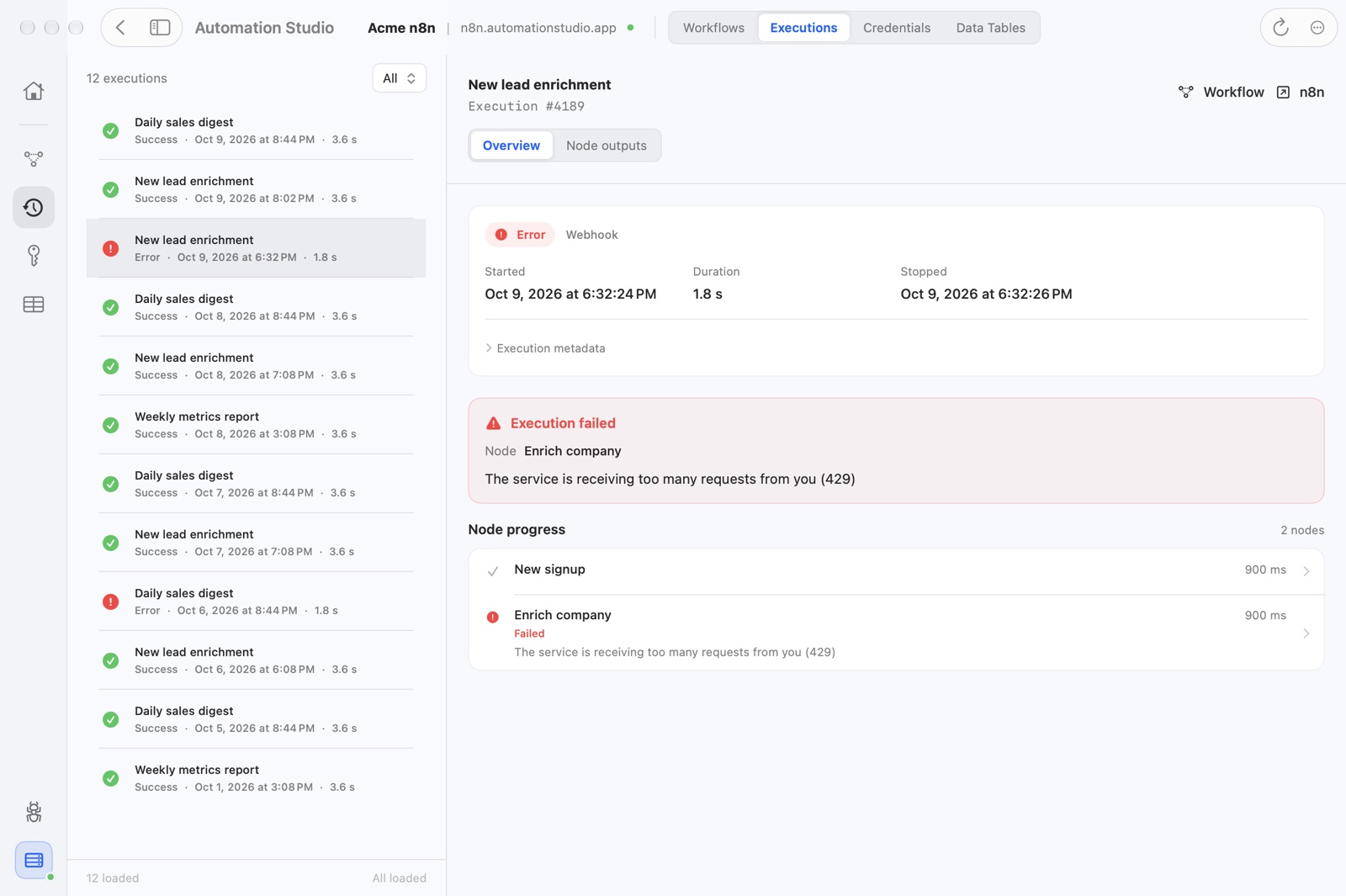1346x896 pixels.
Task: Expand the New signup node row
Action: pyautogui.click(x=896, y=571)
